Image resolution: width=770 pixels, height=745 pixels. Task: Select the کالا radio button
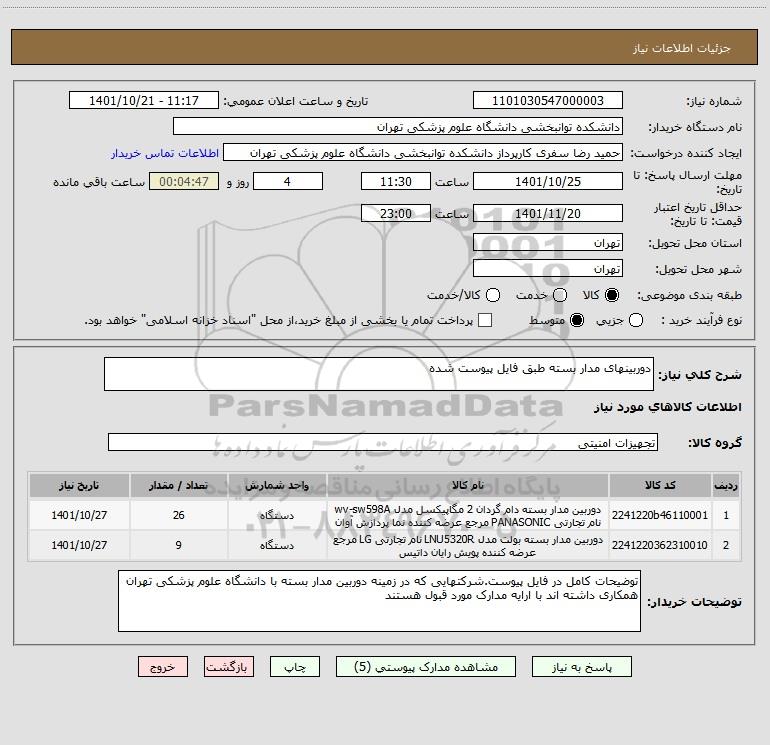pos(612,295)
